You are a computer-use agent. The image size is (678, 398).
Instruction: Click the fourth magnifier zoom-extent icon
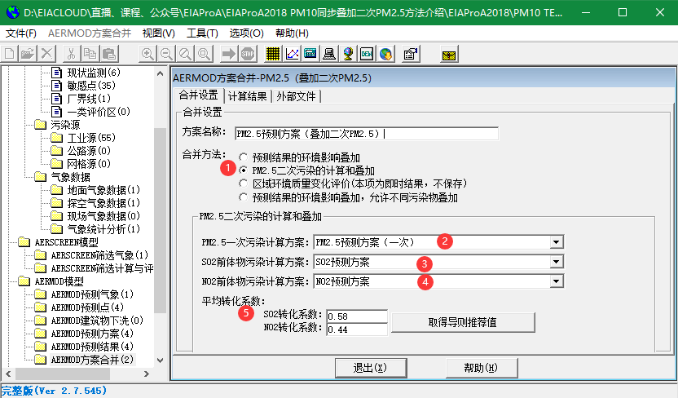[x=204, y=54]
